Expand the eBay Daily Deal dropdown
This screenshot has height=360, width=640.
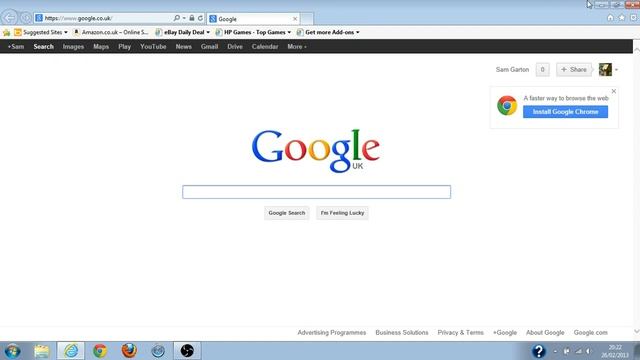(208, 32)
